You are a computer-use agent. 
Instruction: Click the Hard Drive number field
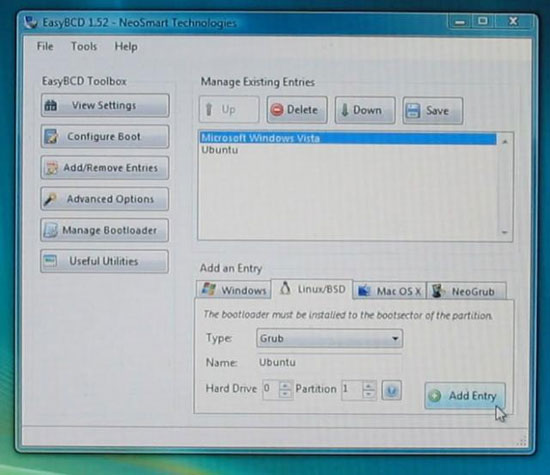point(271,389)
